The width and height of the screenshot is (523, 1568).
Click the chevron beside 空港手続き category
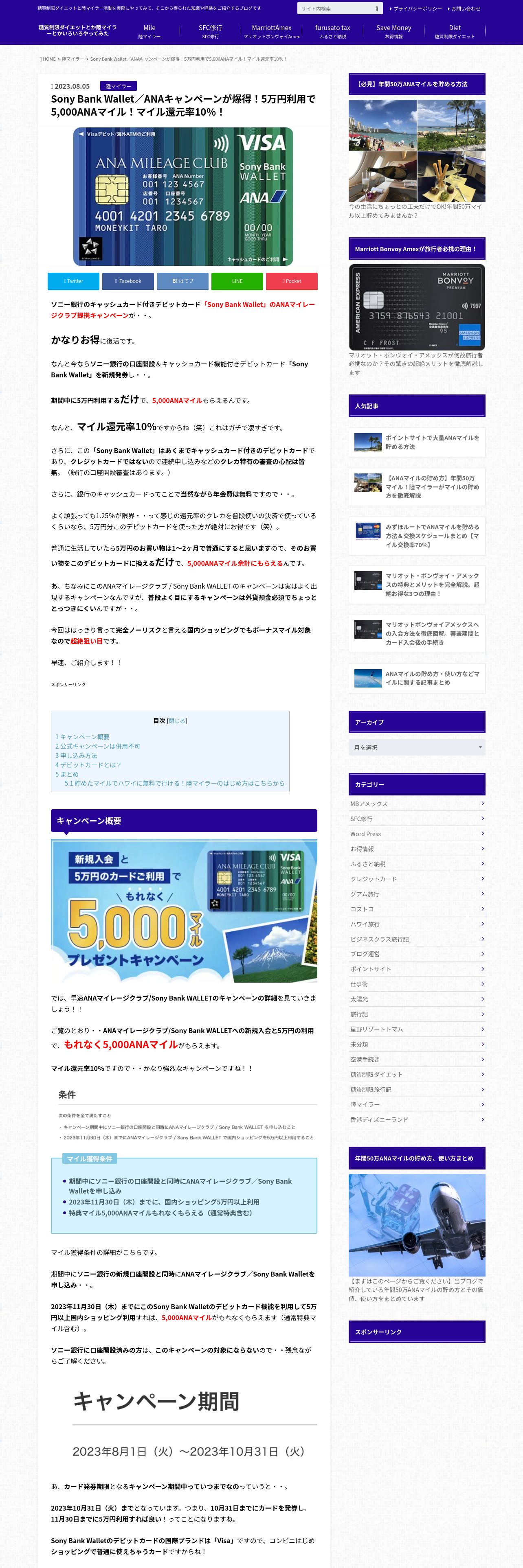coord(482,1059)
